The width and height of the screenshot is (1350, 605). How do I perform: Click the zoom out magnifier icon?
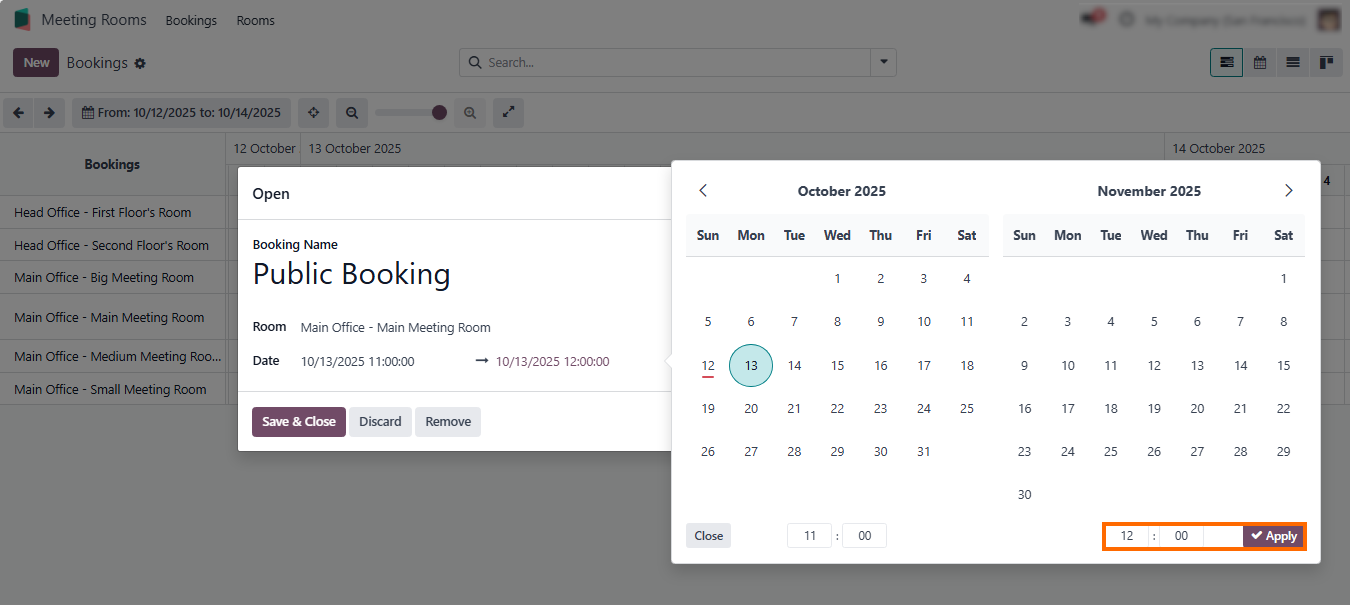[x=352, y=113]
